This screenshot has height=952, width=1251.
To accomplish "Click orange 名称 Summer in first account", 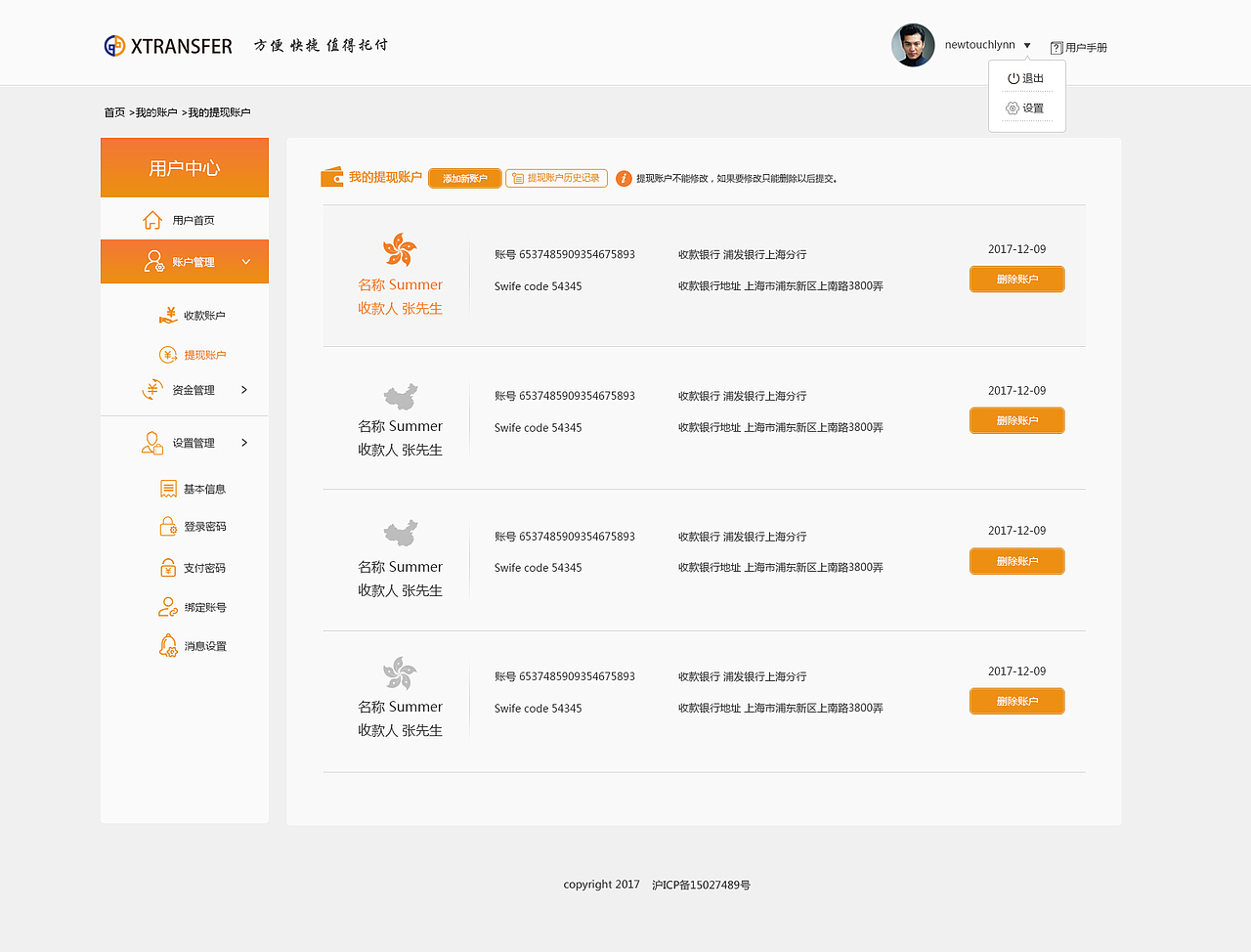I will 400,285.
